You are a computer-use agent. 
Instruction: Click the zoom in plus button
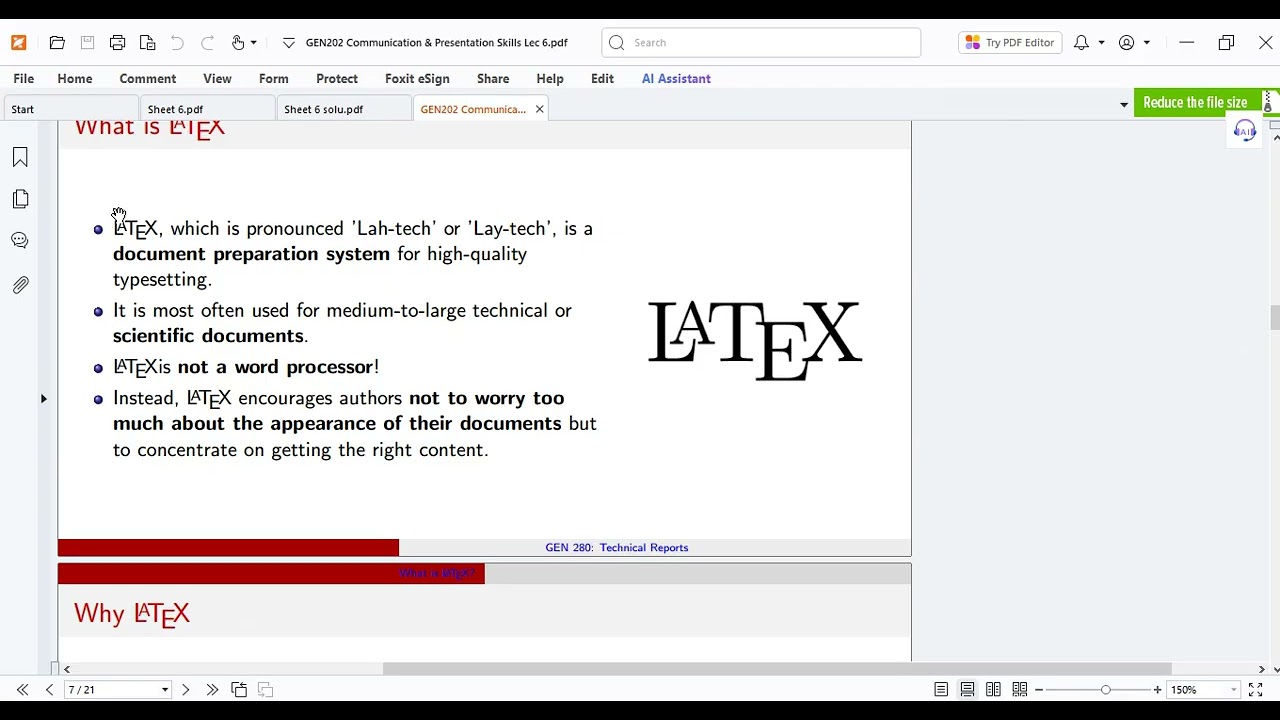pos(1157,690)
